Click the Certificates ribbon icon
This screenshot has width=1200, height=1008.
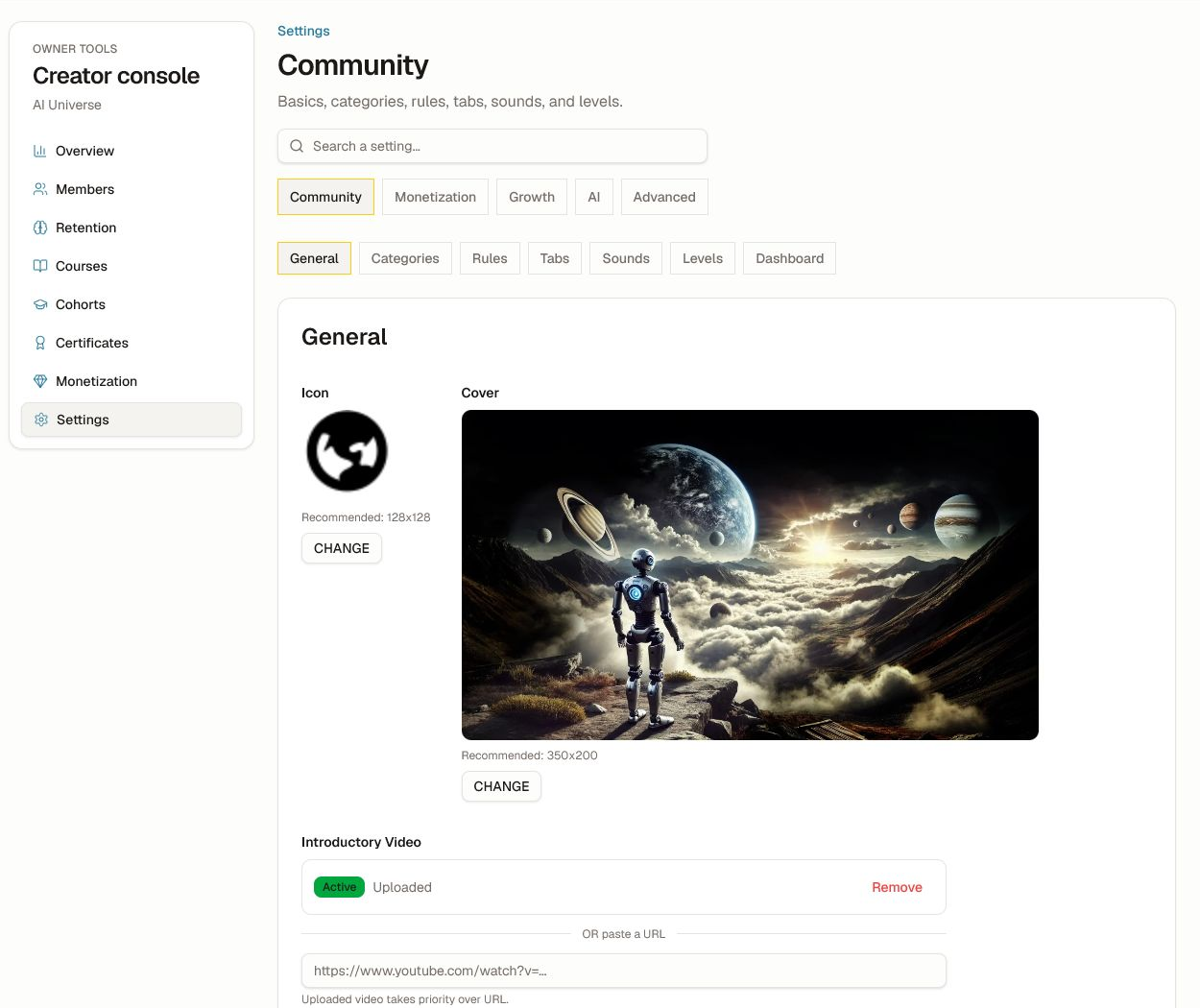[x=40, y=343]
